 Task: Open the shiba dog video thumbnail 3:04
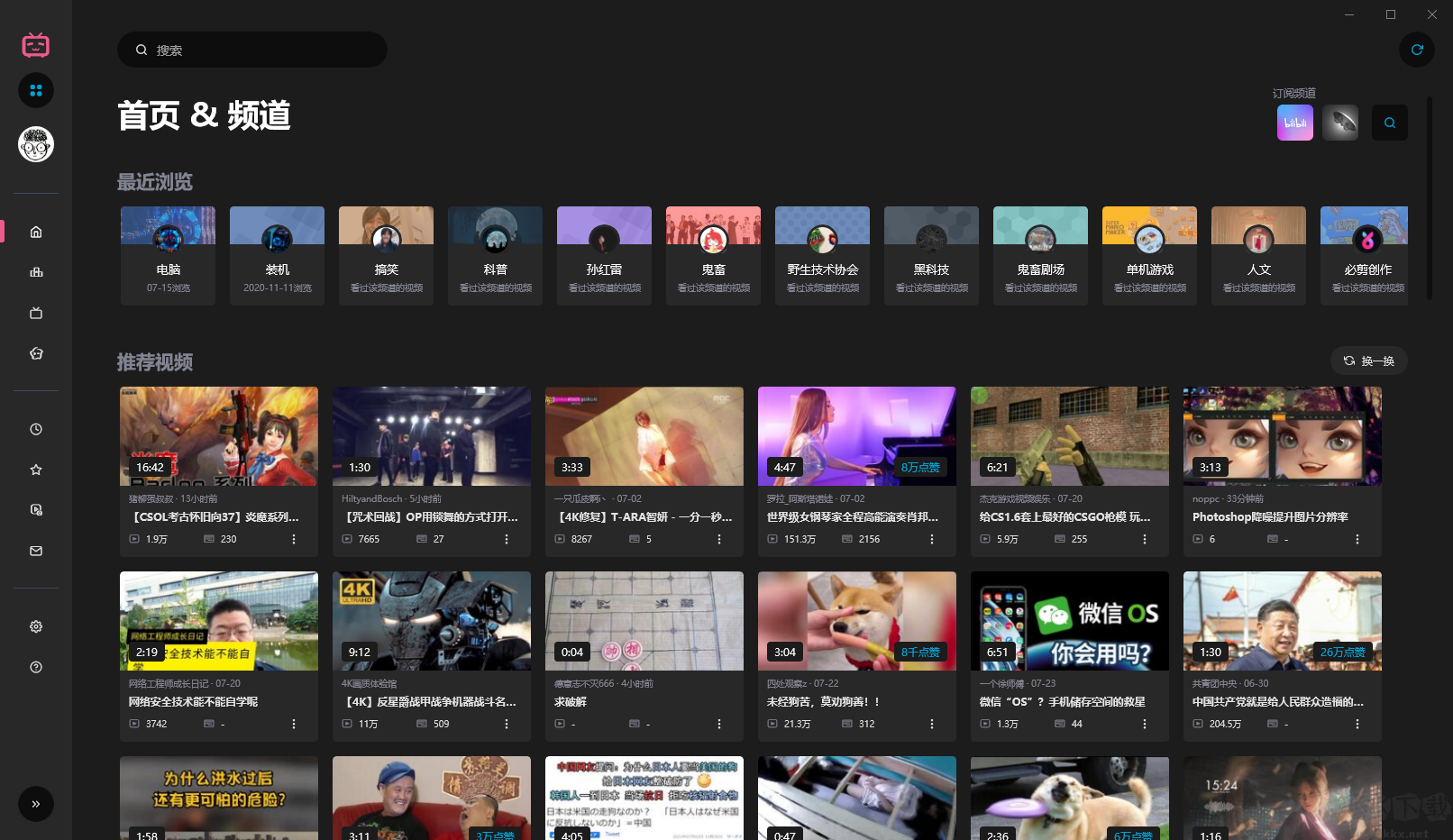[x=857, y=621]
